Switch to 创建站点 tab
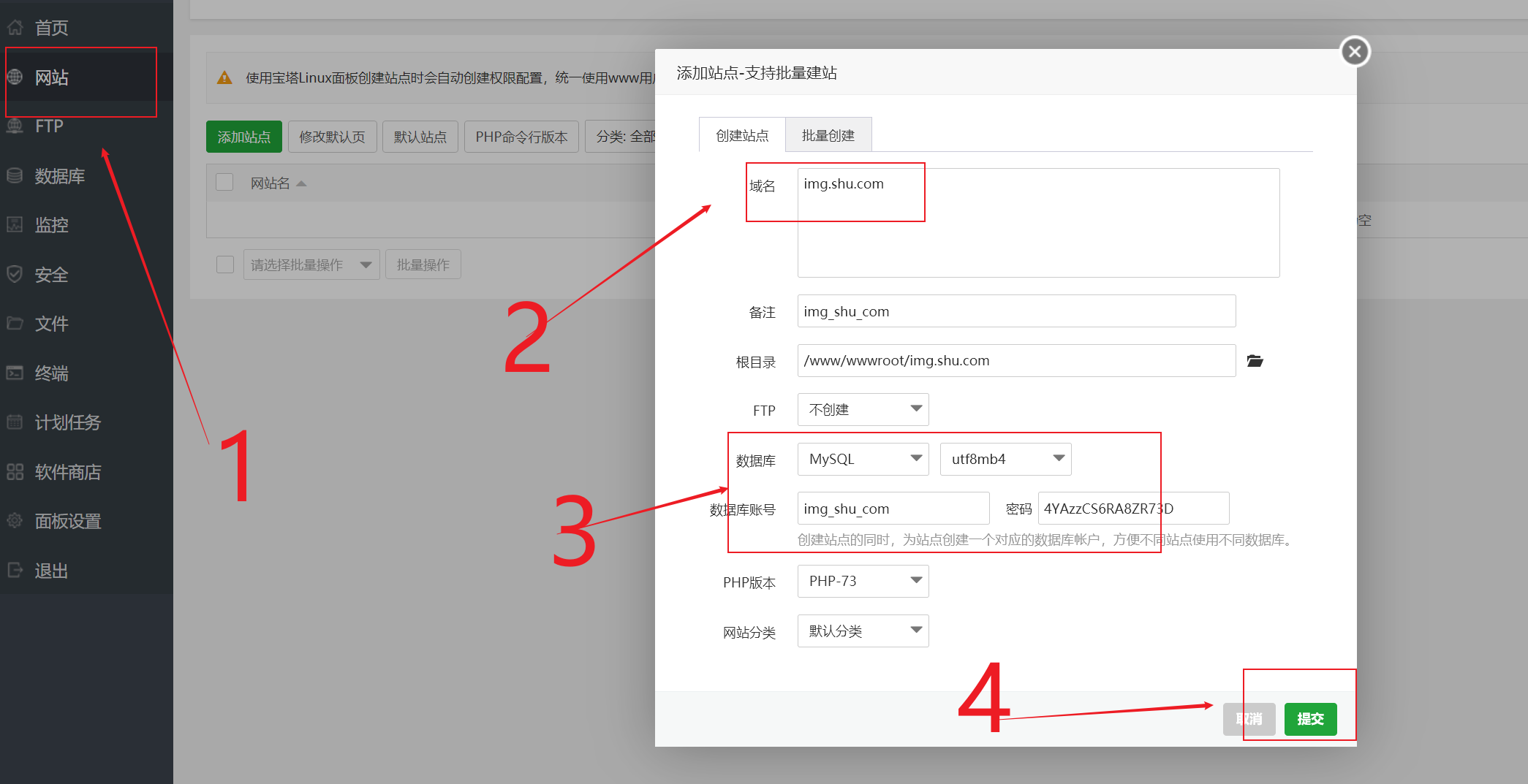 742,135
